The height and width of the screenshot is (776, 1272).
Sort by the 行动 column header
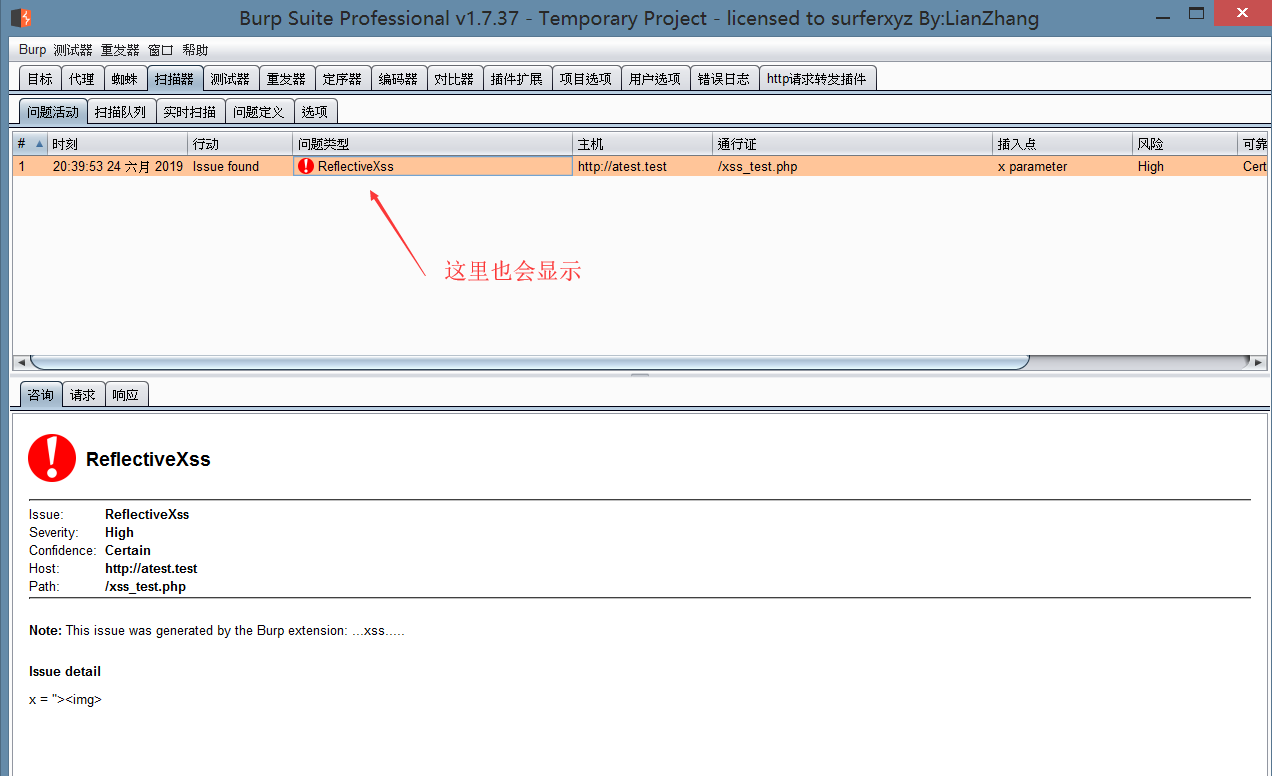click(x=240, y=144)
